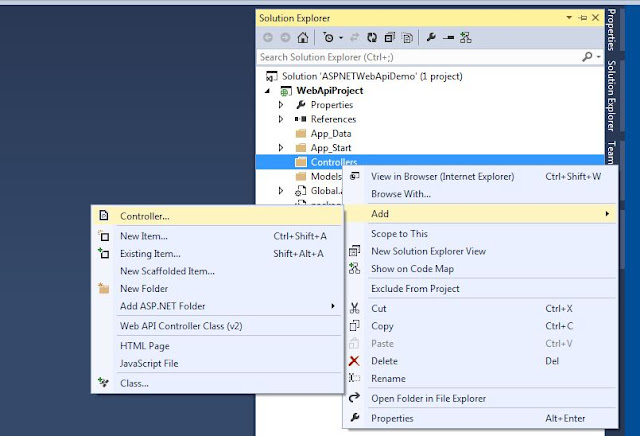Expand the App_Start folder node
The width and height of the screenshot is (640, 436).
point(281,148)
